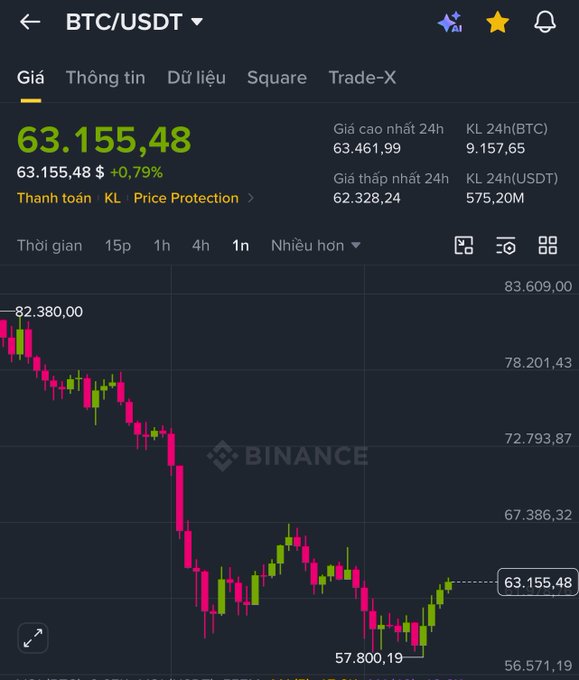
Task: Tap the large 63.155,48 price
Action: click(104, 140)
